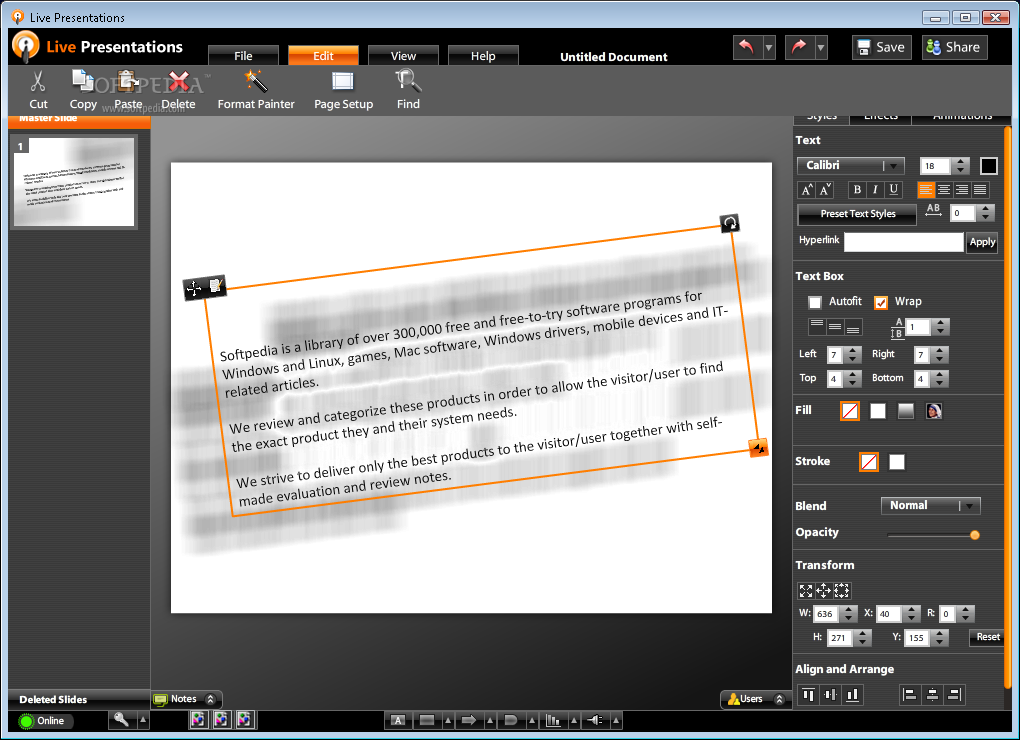Uncheck the Wrap checkbox

(x=881, y=302)
